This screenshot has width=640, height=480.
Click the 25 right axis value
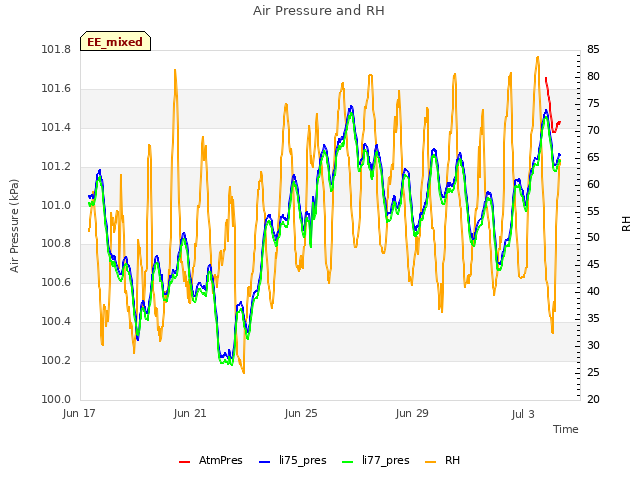(593, 372)
